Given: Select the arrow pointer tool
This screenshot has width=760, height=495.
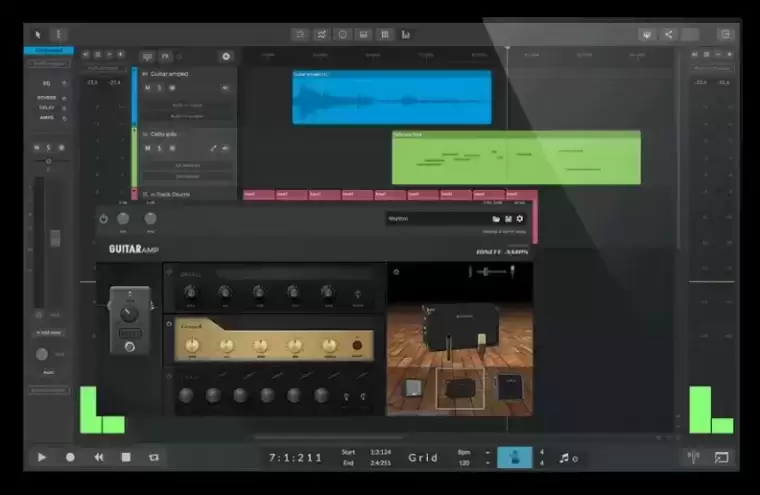Looking at the screenshot, I should click(x=38, y=34).
